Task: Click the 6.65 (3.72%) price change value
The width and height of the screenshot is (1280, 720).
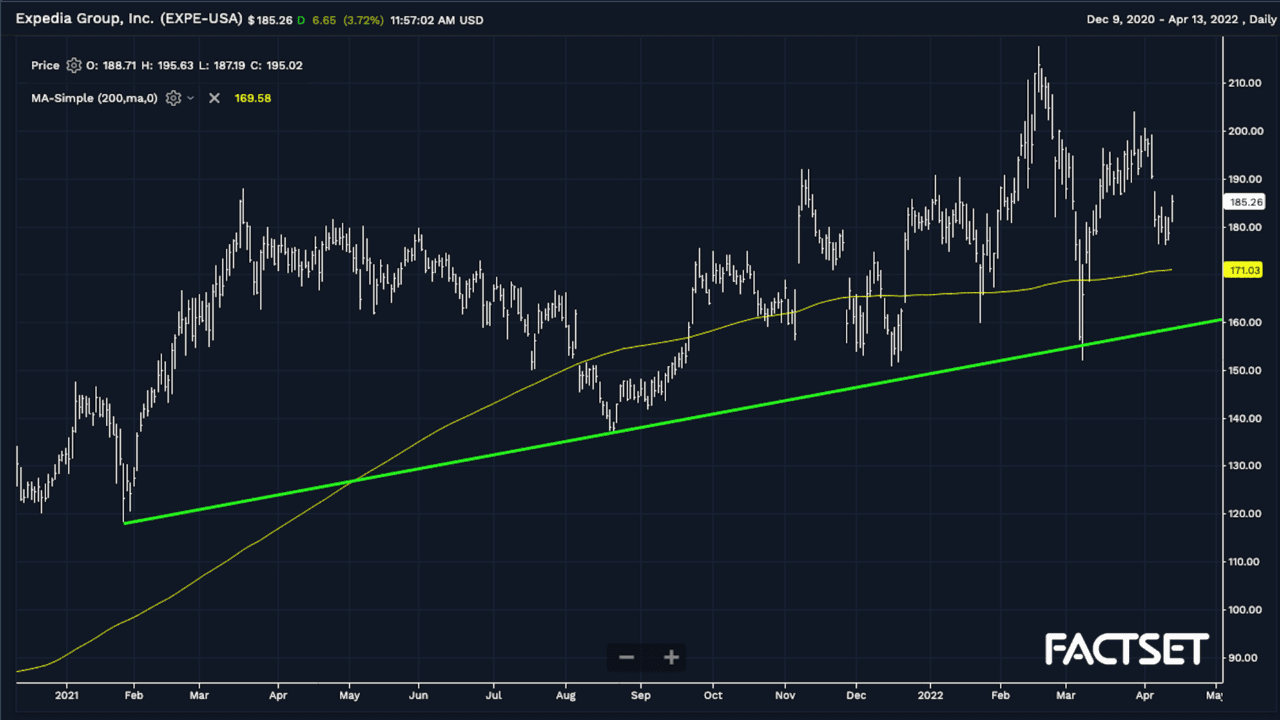Action: coord(354,18)
